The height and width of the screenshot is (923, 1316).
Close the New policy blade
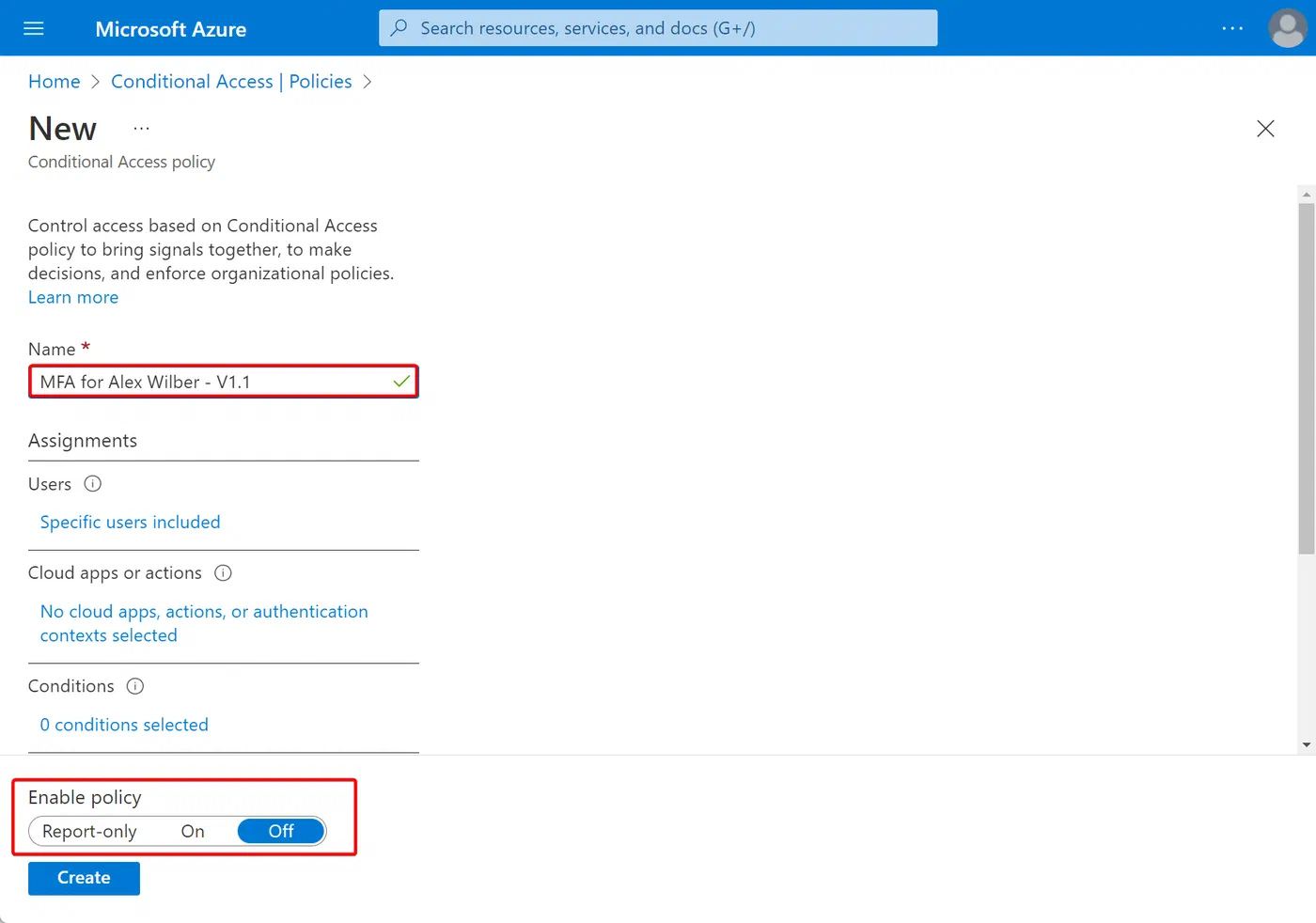1265,129
